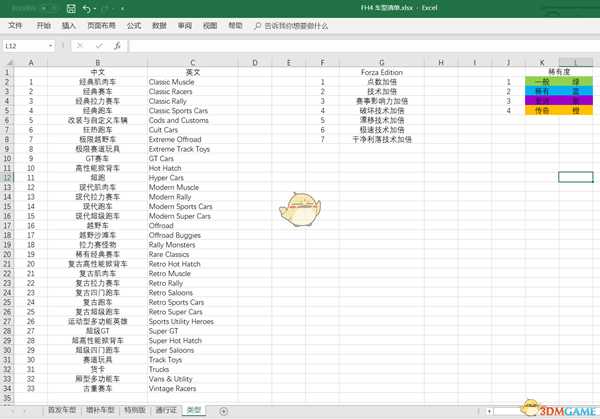Switch to the 插入 ribbon tab
This screenshot has height=419, width=600.
(x=68, y=26)
